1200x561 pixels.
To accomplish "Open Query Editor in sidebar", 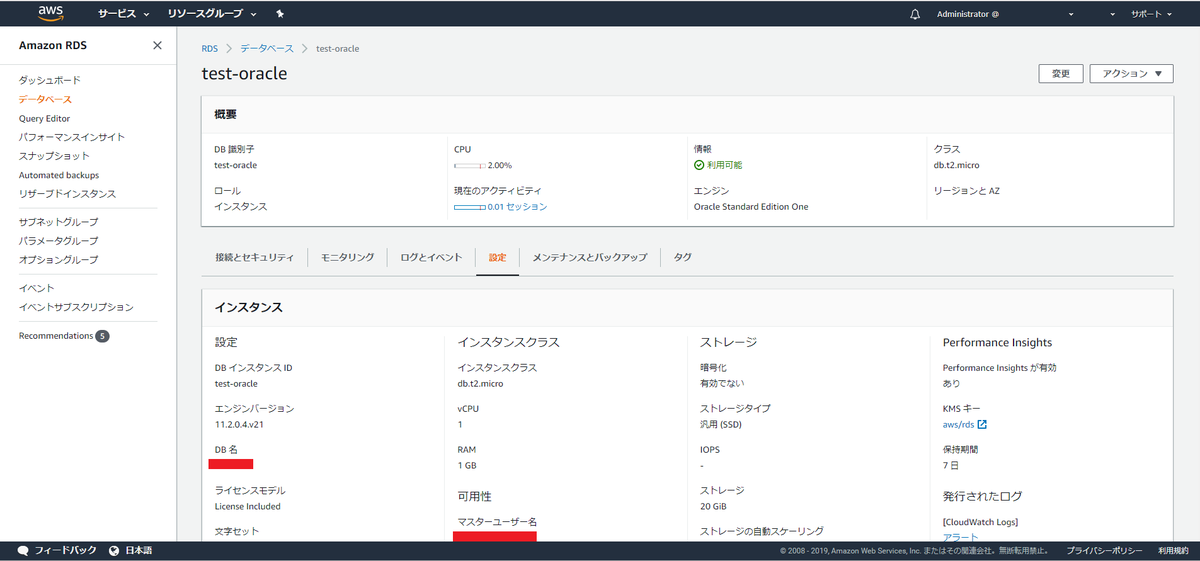I will (x=45, y=118).
